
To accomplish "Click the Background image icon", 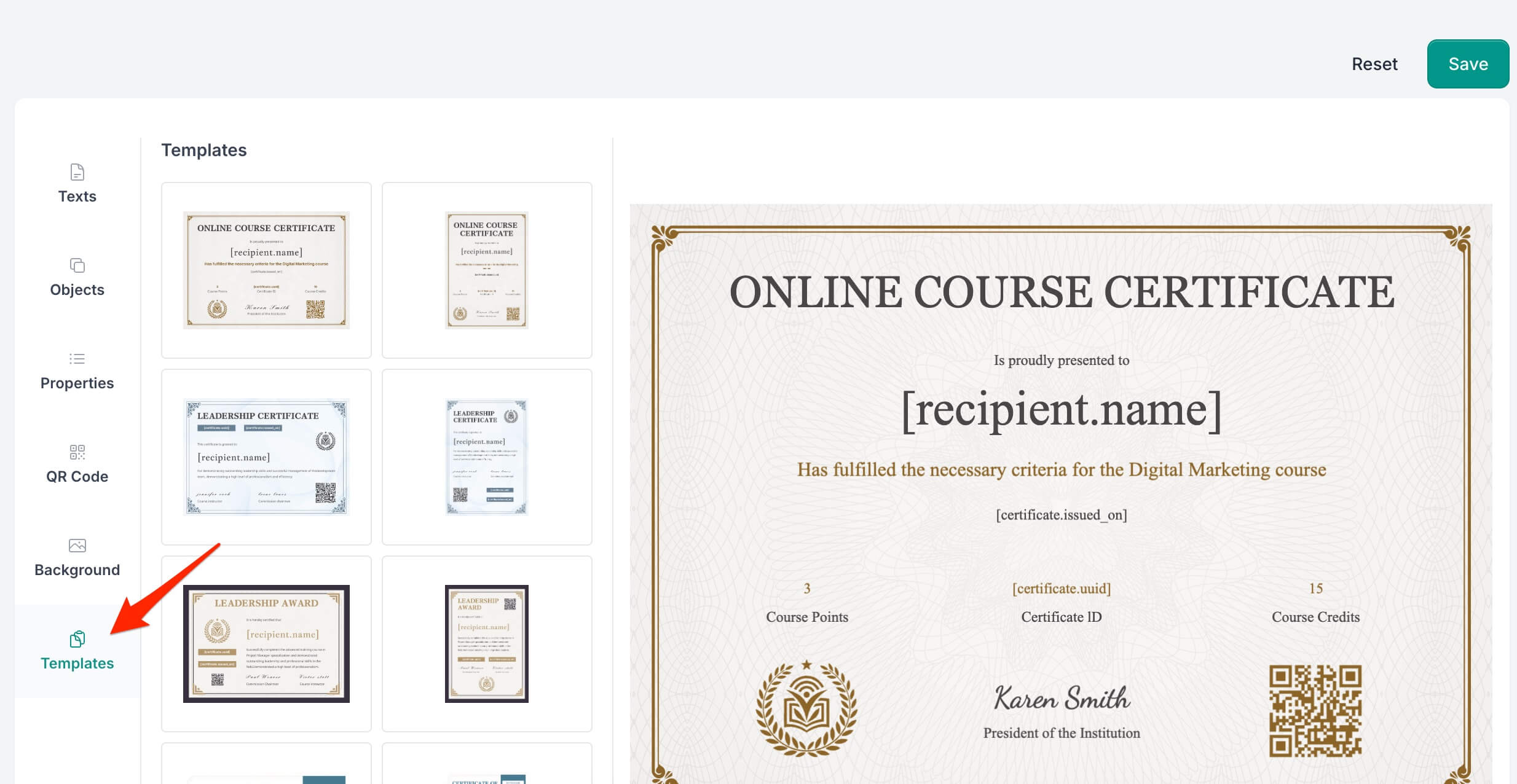I will pos(77,546).
